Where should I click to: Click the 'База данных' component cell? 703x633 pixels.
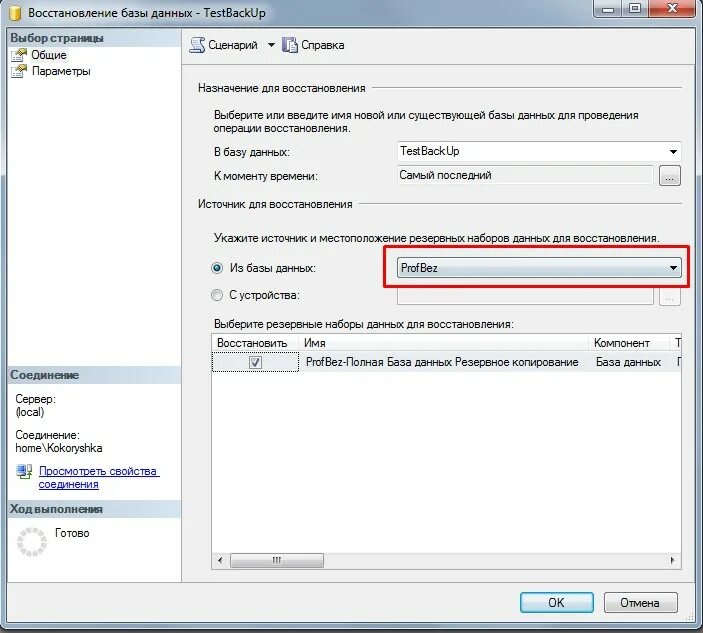[x=628, y=362]
